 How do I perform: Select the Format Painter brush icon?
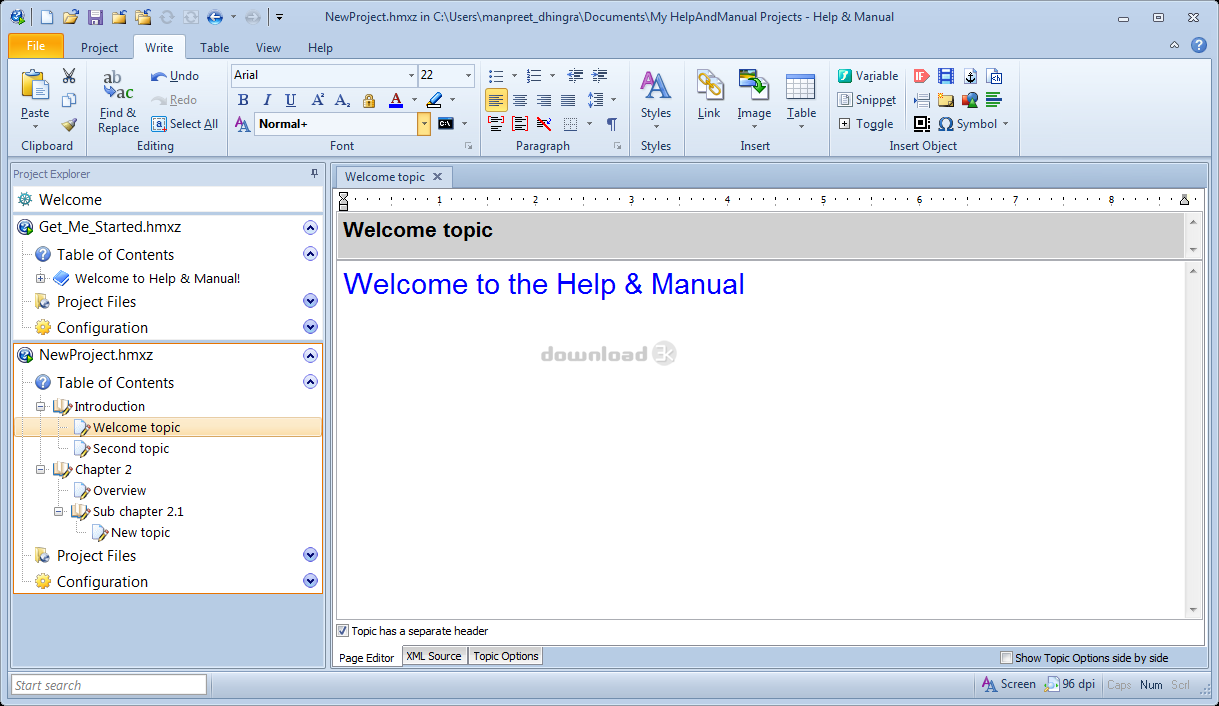(69, 124)
